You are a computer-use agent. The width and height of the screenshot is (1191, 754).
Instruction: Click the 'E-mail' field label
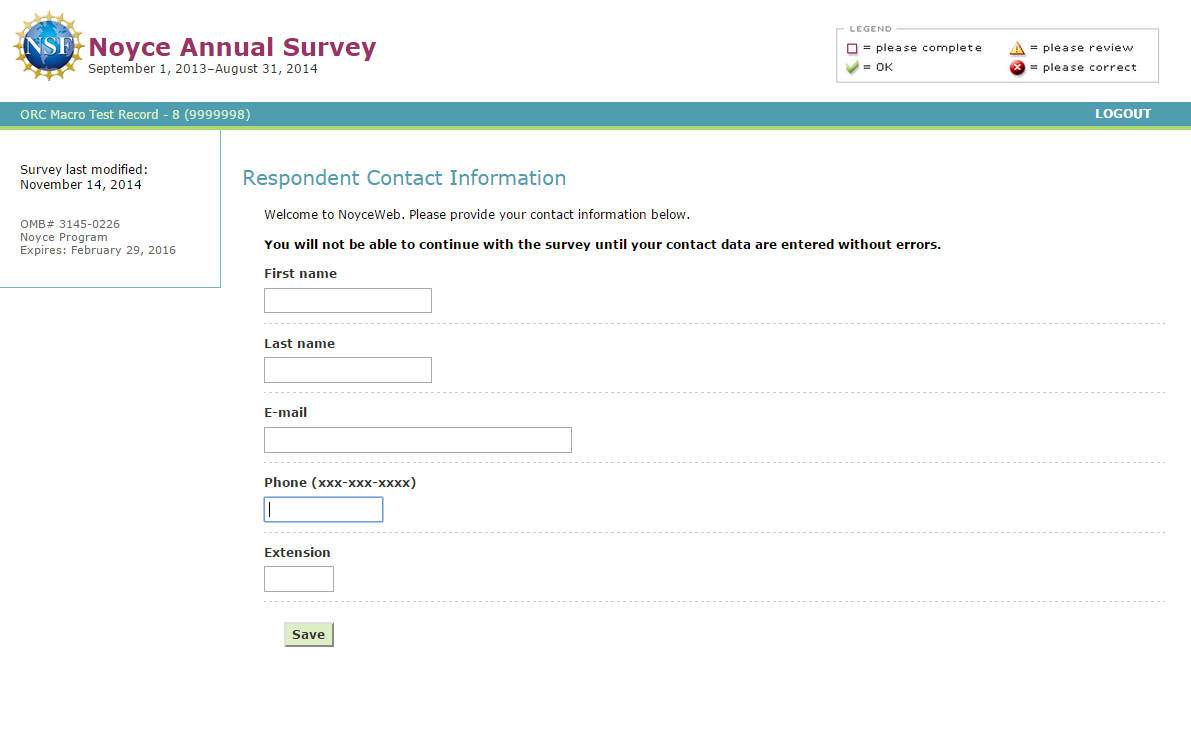click(285, 413)
